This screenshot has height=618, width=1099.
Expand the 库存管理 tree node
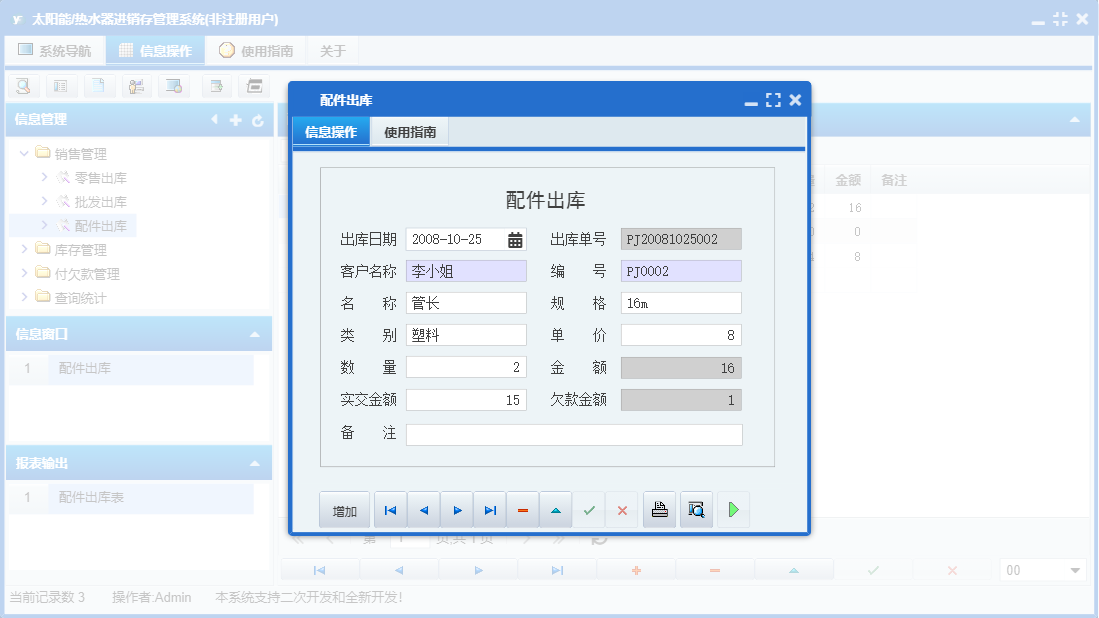(25, 249)
